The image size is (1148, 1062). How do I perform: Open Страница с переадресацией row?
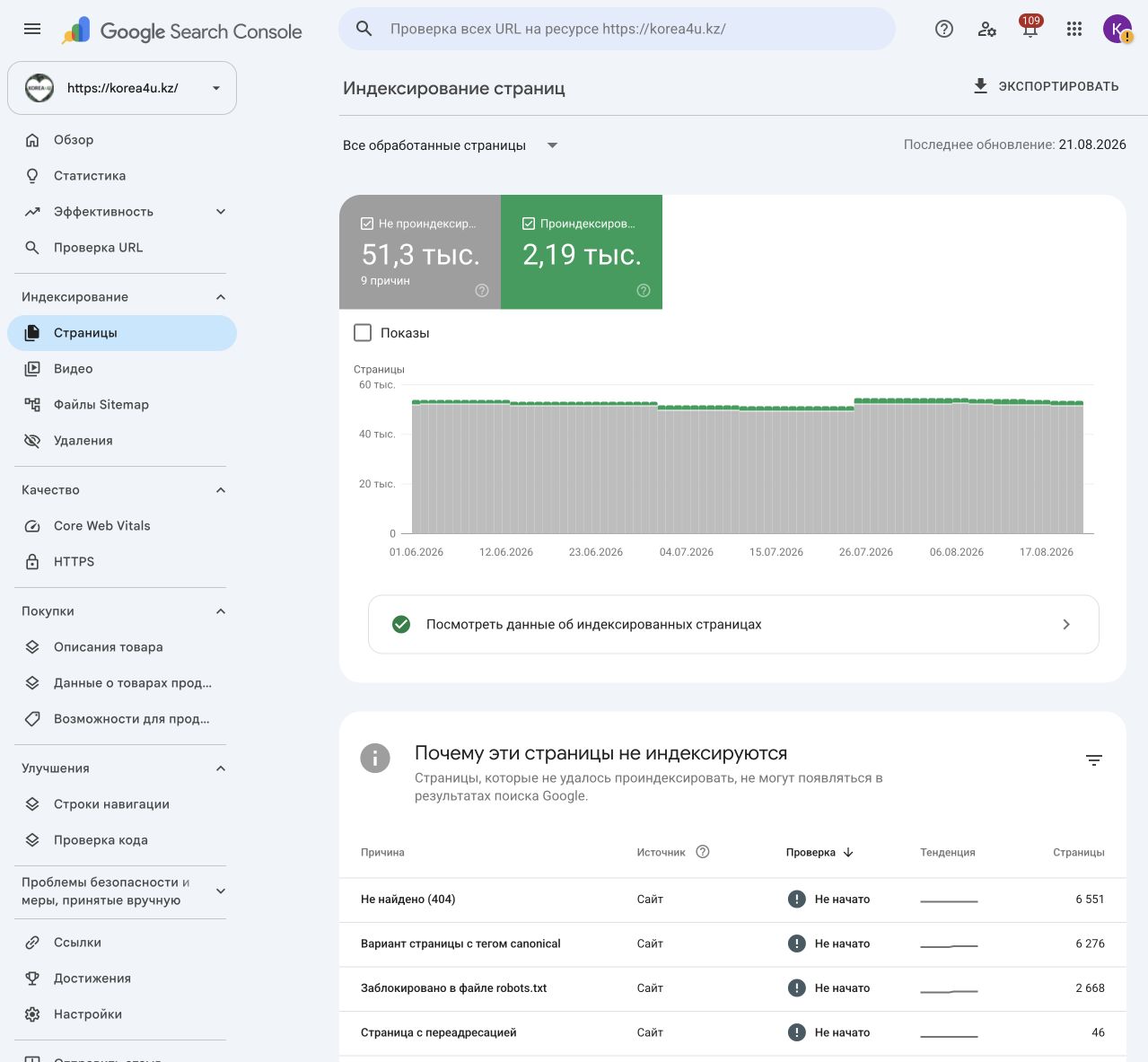click(x=732, y=1033)
